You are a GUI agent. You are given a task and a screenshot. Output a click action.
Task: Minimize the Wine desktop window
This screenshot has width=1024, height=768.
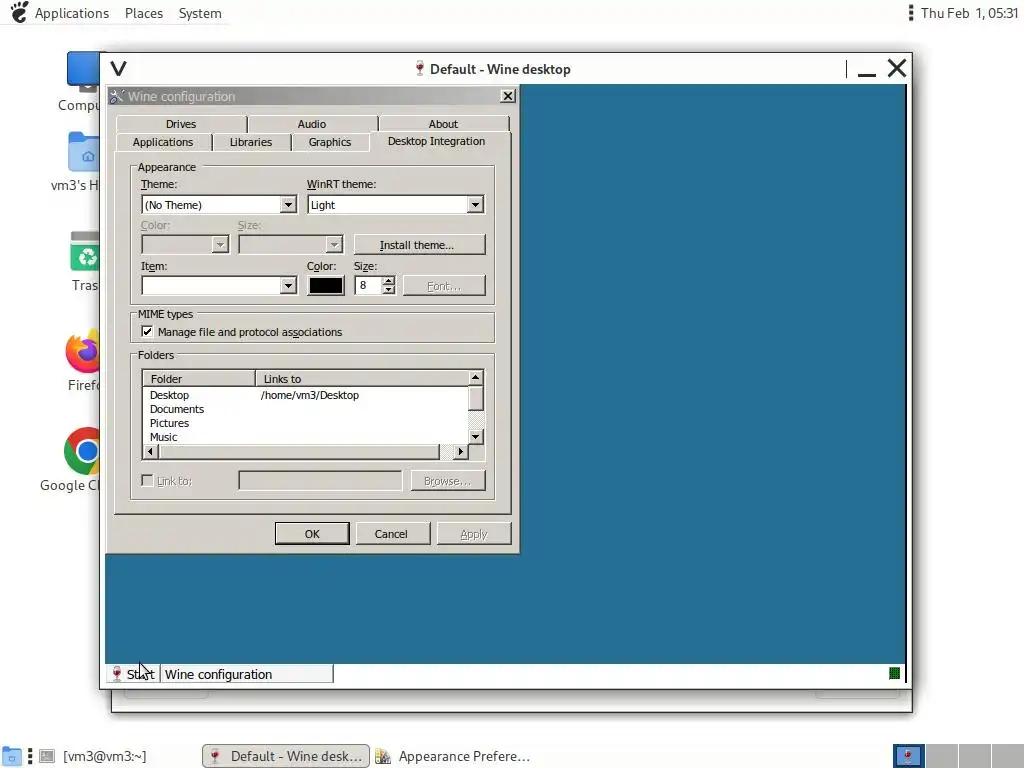(867, 69)
